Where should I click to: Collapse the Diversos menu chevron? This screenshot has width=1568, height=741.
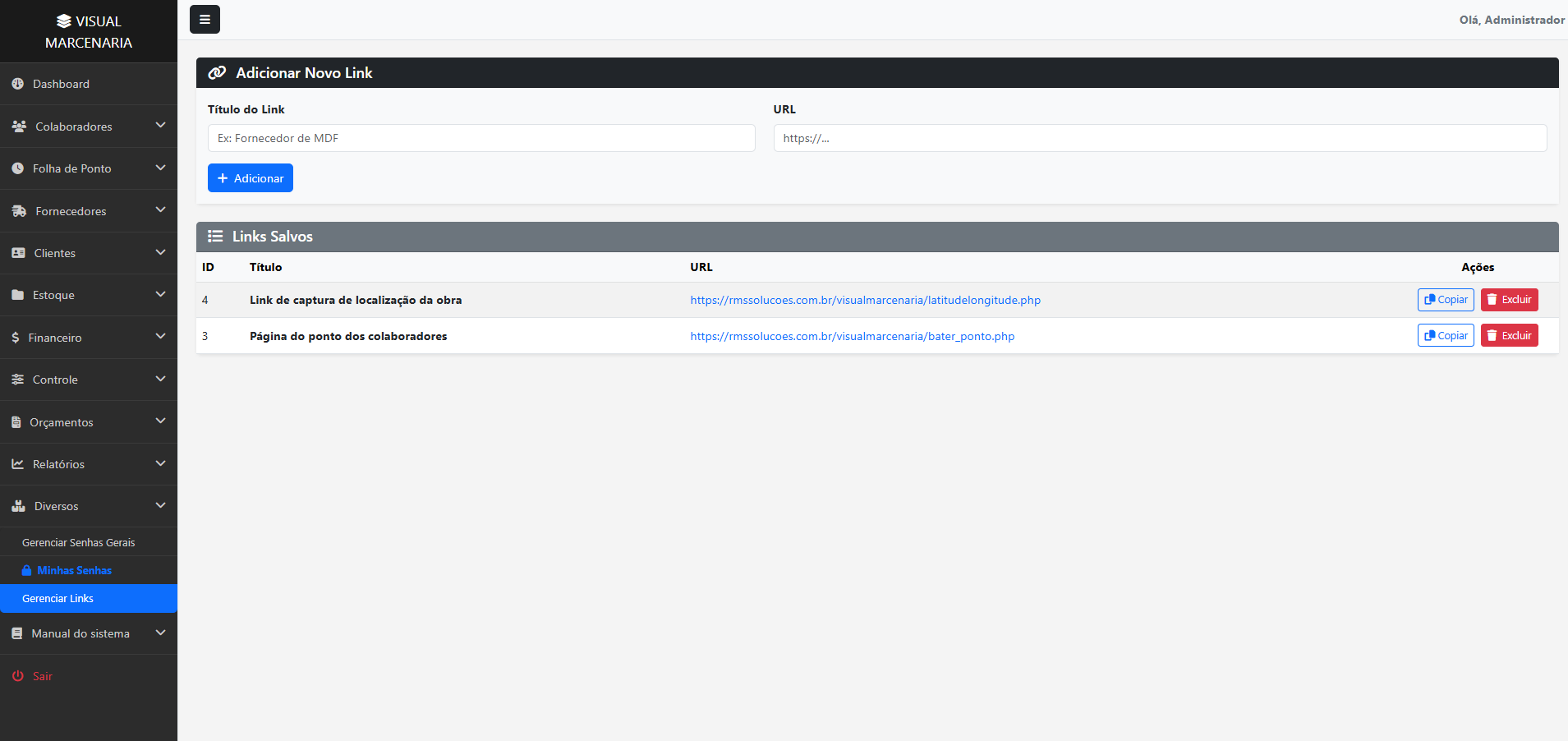pyautogui.click(x=160, y=505)
